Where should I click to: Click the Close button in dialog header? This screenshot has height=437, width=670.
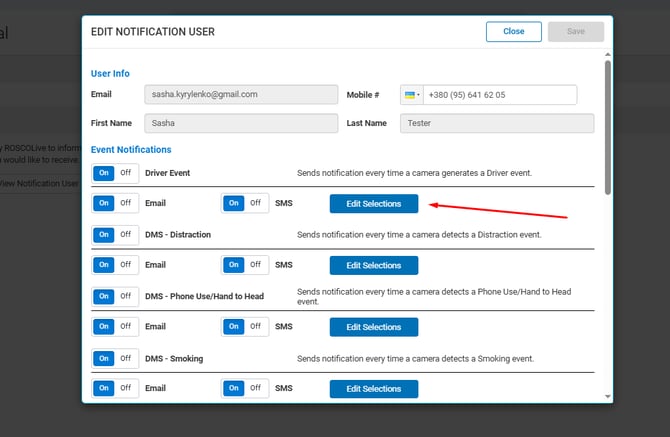pyautogui.click(x=513, y=31)
